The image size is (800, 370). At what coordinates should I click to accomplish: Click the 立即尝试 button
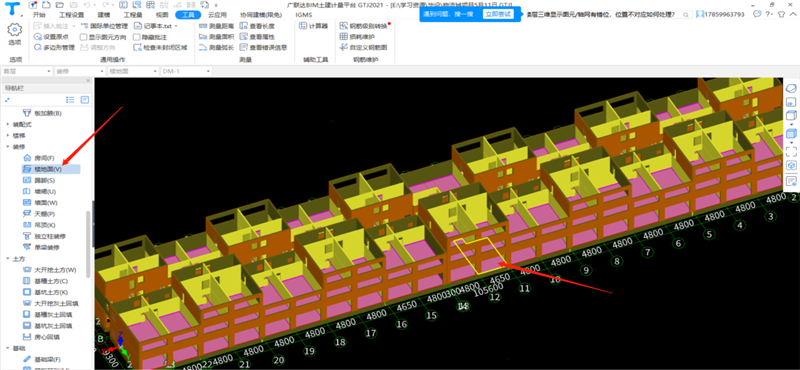494,14
